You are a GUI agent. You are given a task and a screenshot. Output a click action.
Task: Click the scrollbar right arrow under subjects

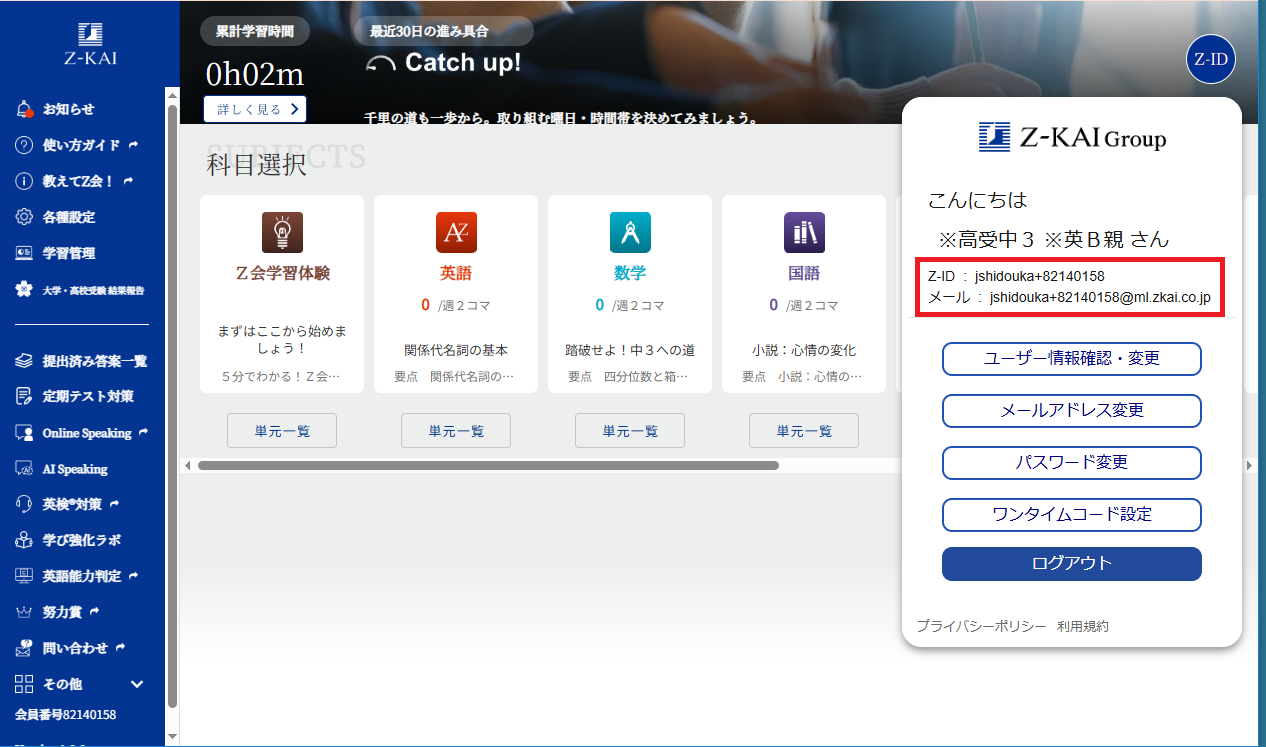[x=1249, y=465]
